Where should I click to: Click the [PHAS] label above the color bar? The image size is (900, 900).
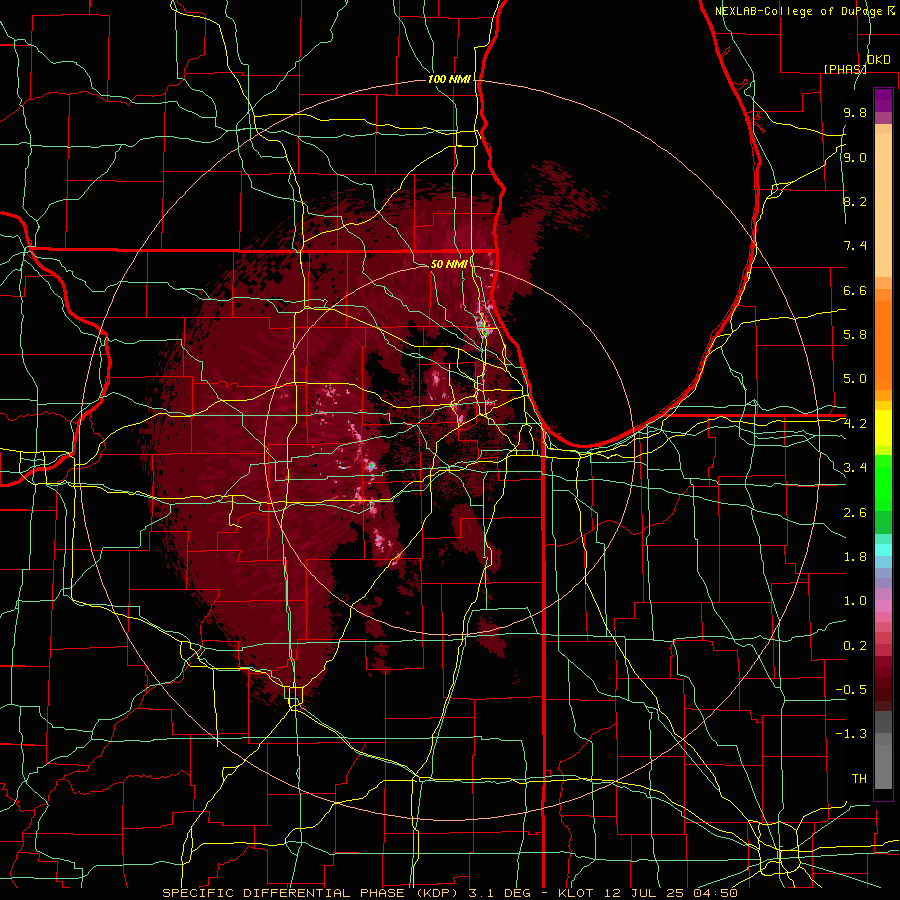tap(845, 69)
